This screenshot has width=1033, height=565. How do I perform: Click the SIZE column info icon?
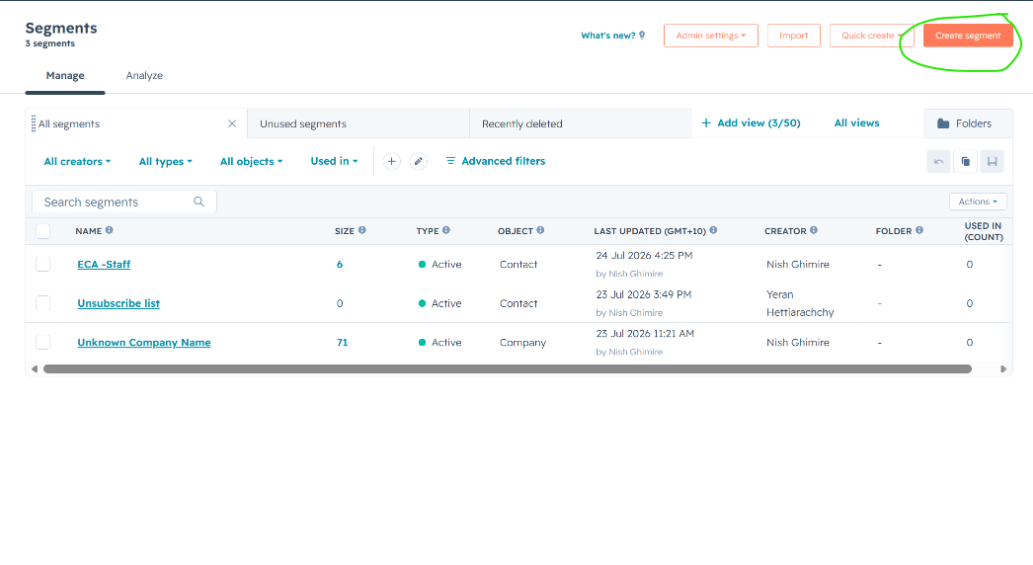coord(362,230)
